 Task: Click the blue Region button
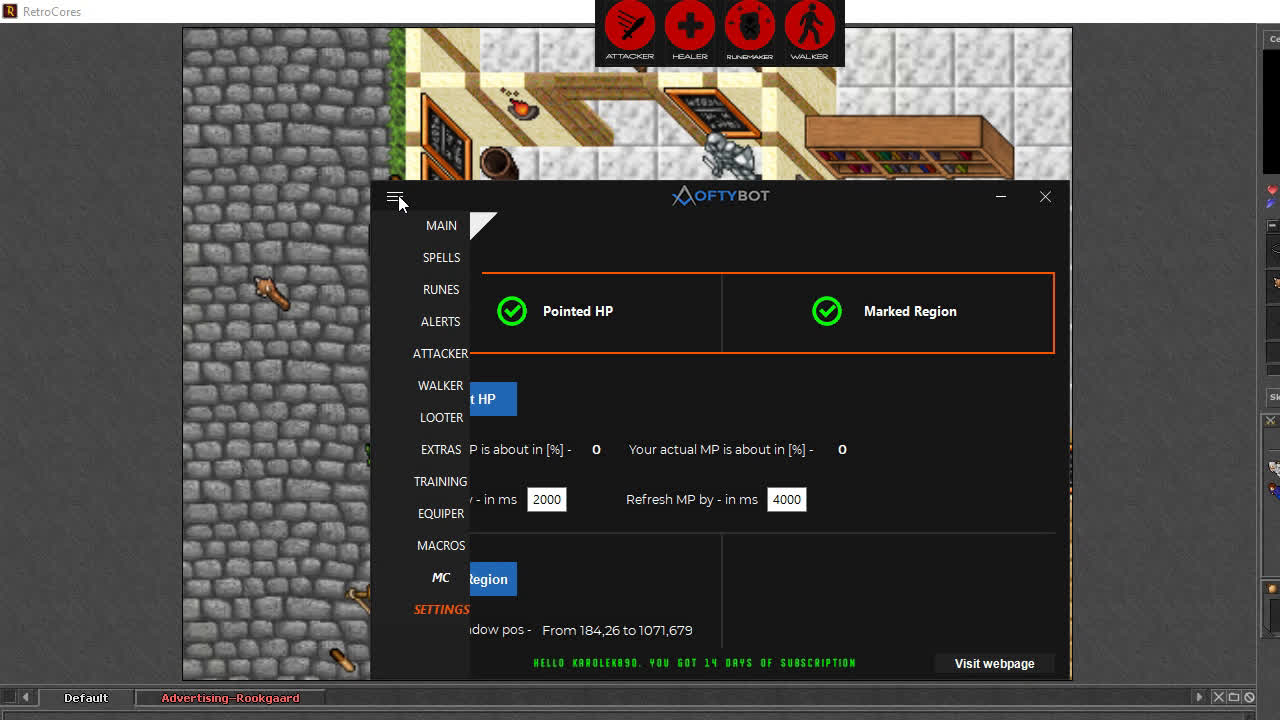[x=493, y=579]
